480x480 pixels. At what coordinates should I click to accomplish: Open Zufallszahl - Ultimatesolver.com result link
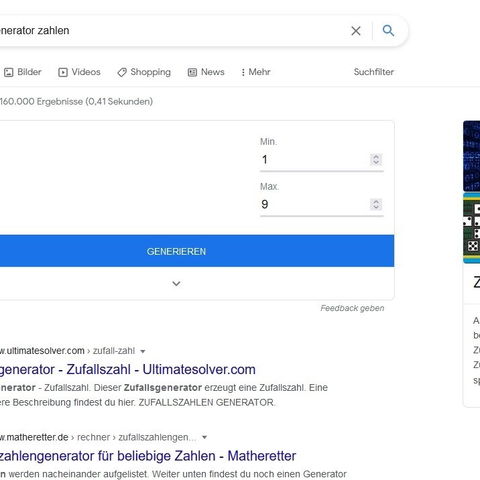(x=128, y=370)
